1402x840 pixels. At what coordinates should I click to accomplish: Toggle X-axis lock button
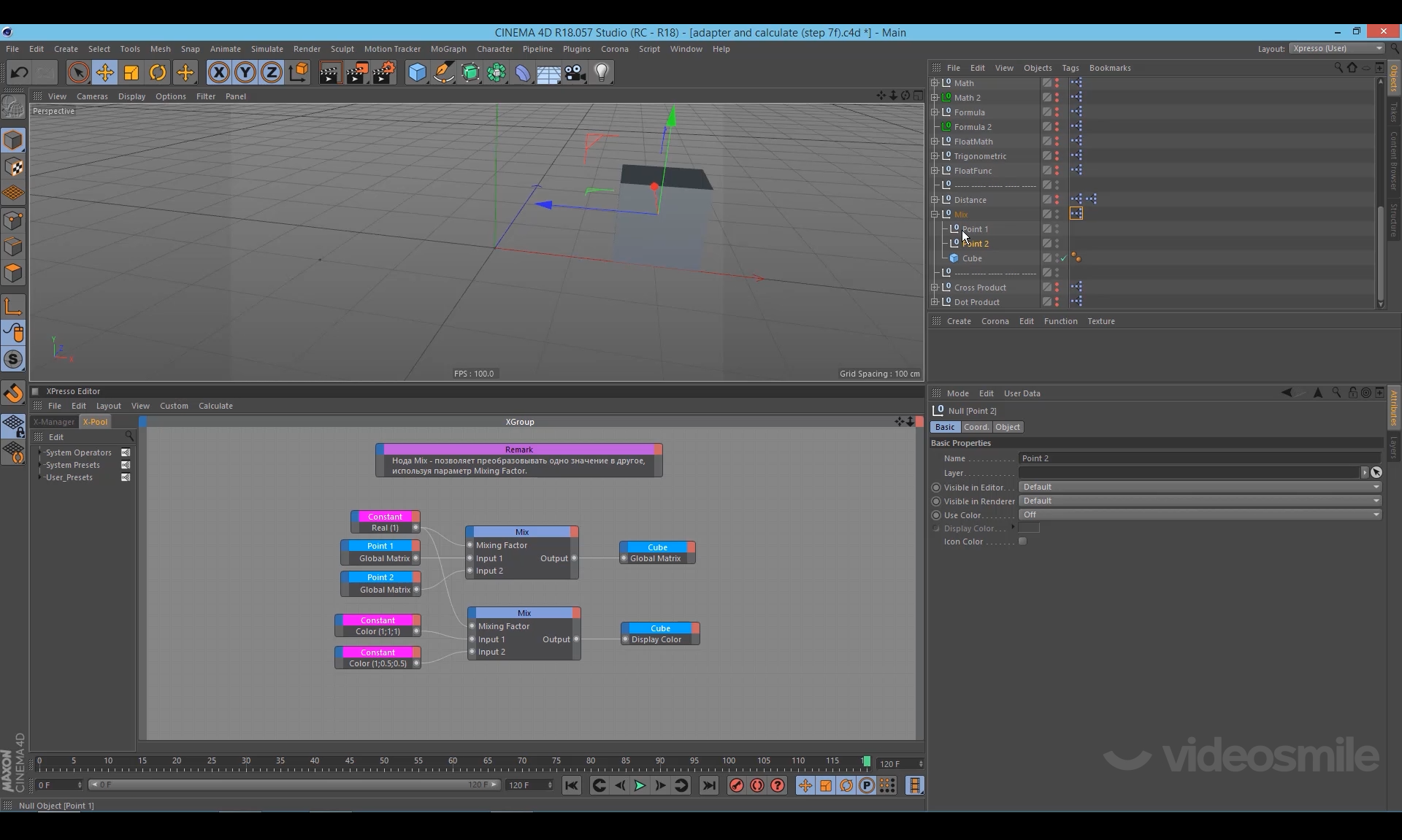218,72
